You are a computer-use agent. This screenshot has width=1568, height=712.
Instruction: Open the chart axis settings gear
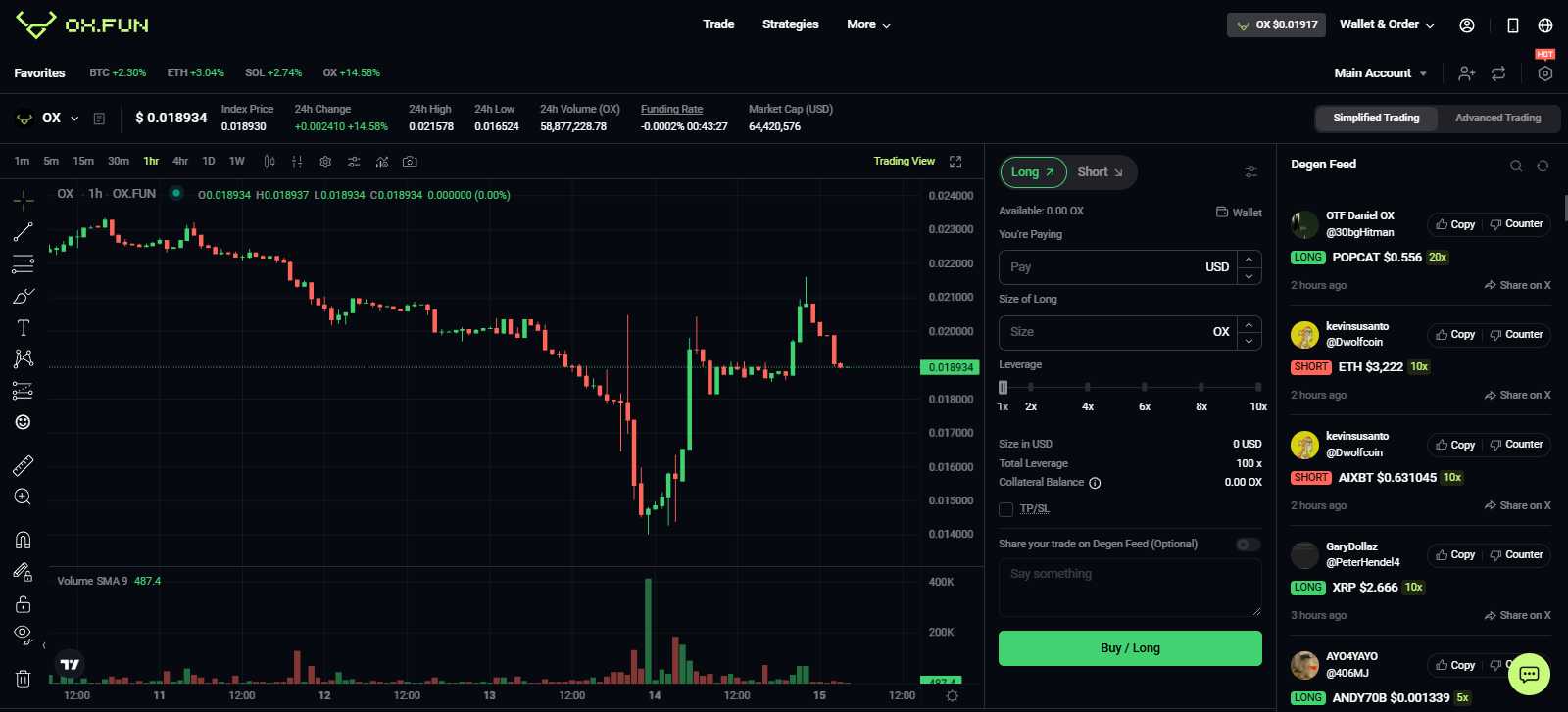click(952, 695)
